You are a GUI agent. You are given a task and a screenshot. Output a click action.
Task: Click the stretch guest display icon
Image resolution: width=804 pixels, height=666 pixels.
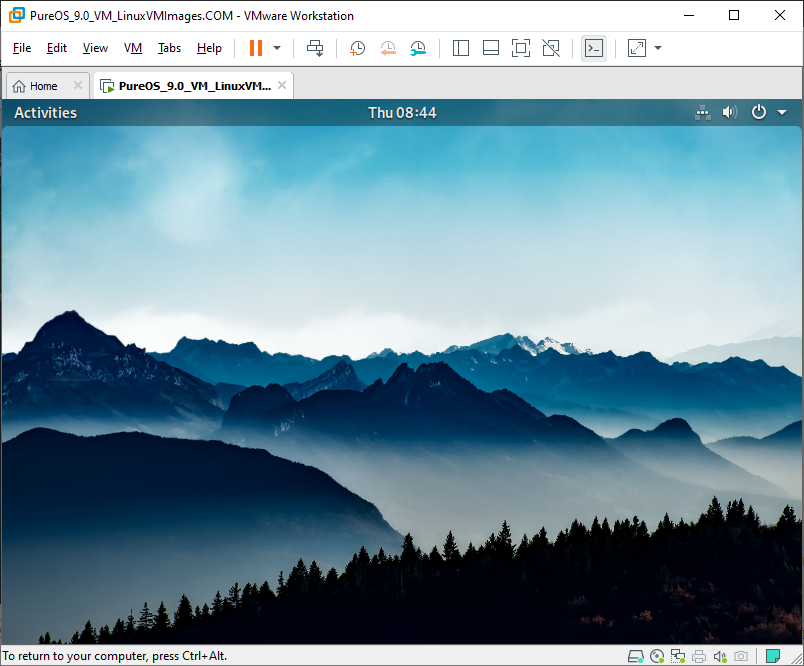pos(637,48)
